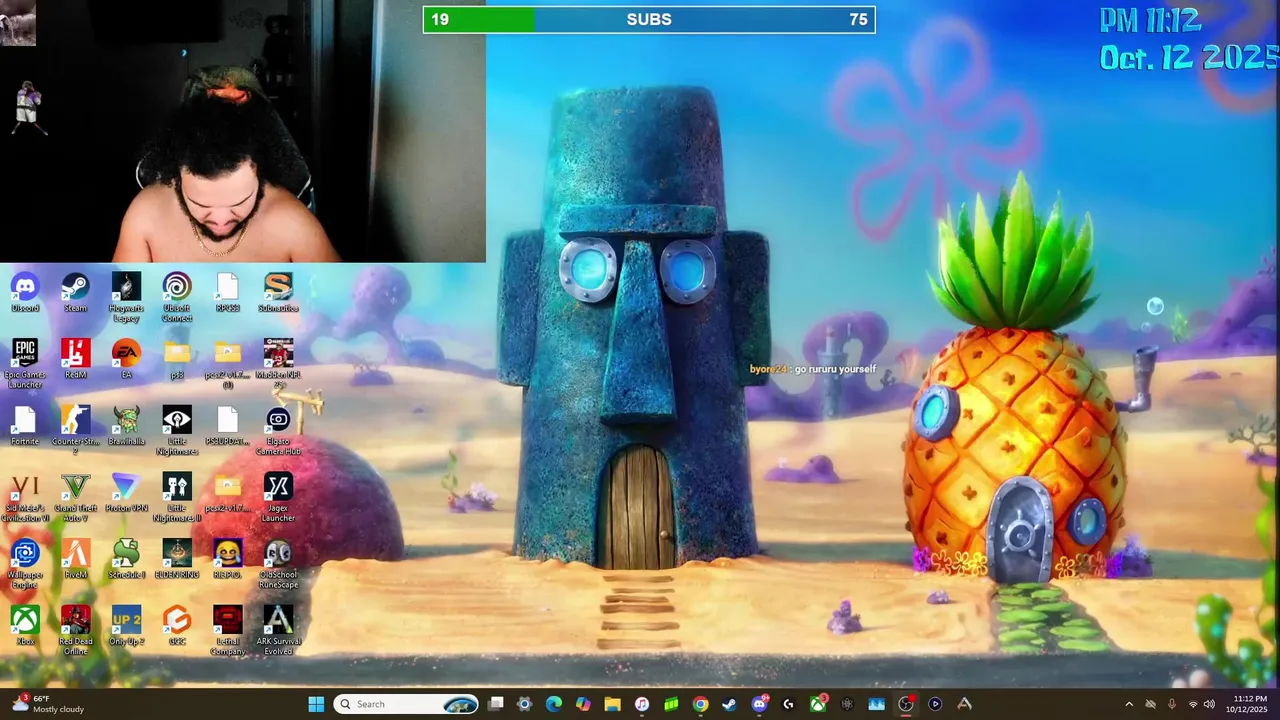
Task: Select the PS3UPDAT file on desktop
Action: (227, 425)
